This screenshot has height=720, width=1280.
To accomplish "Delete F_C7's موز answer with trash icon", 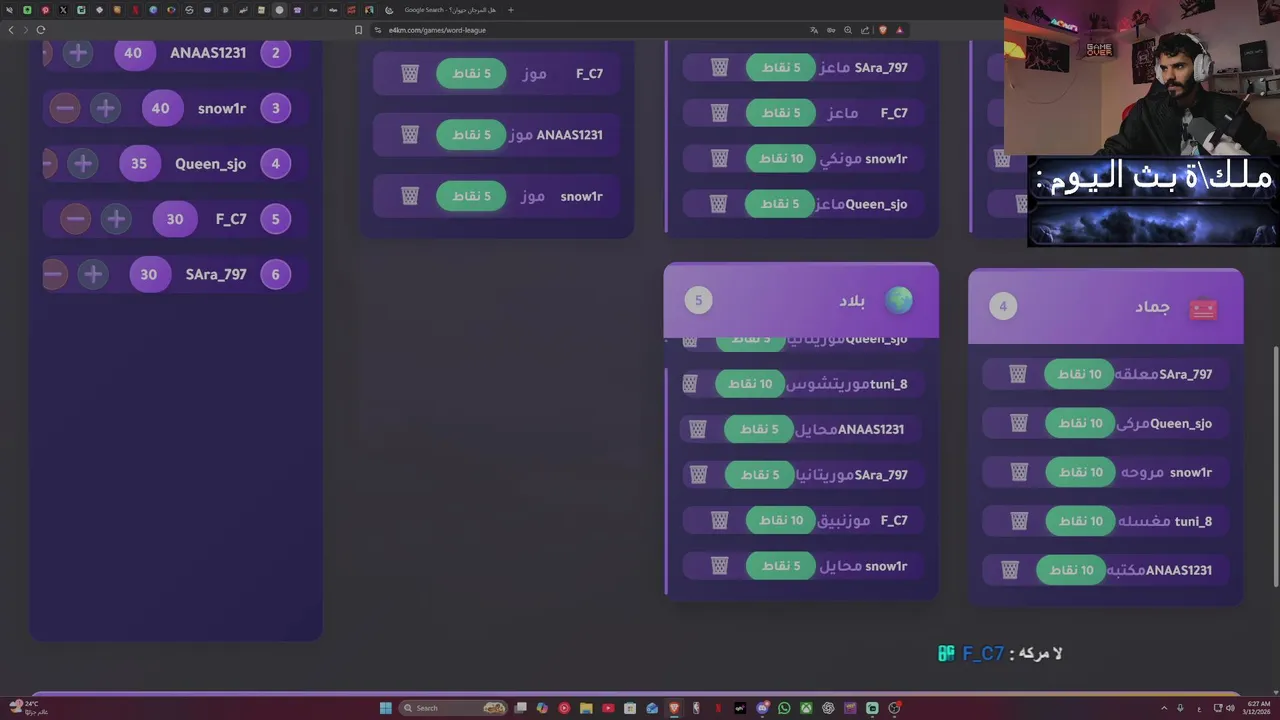I will [410, 74].
